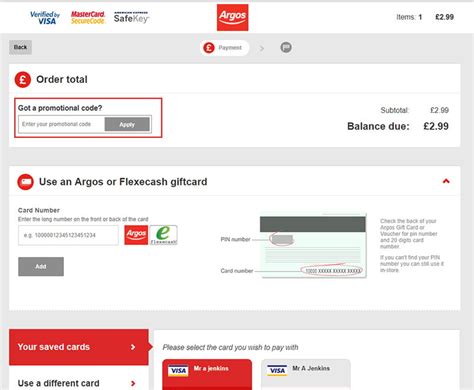Apply the promotional code
Image resolution: width=474 pixels, height=390 pixels.
click(x=127, y=124)
